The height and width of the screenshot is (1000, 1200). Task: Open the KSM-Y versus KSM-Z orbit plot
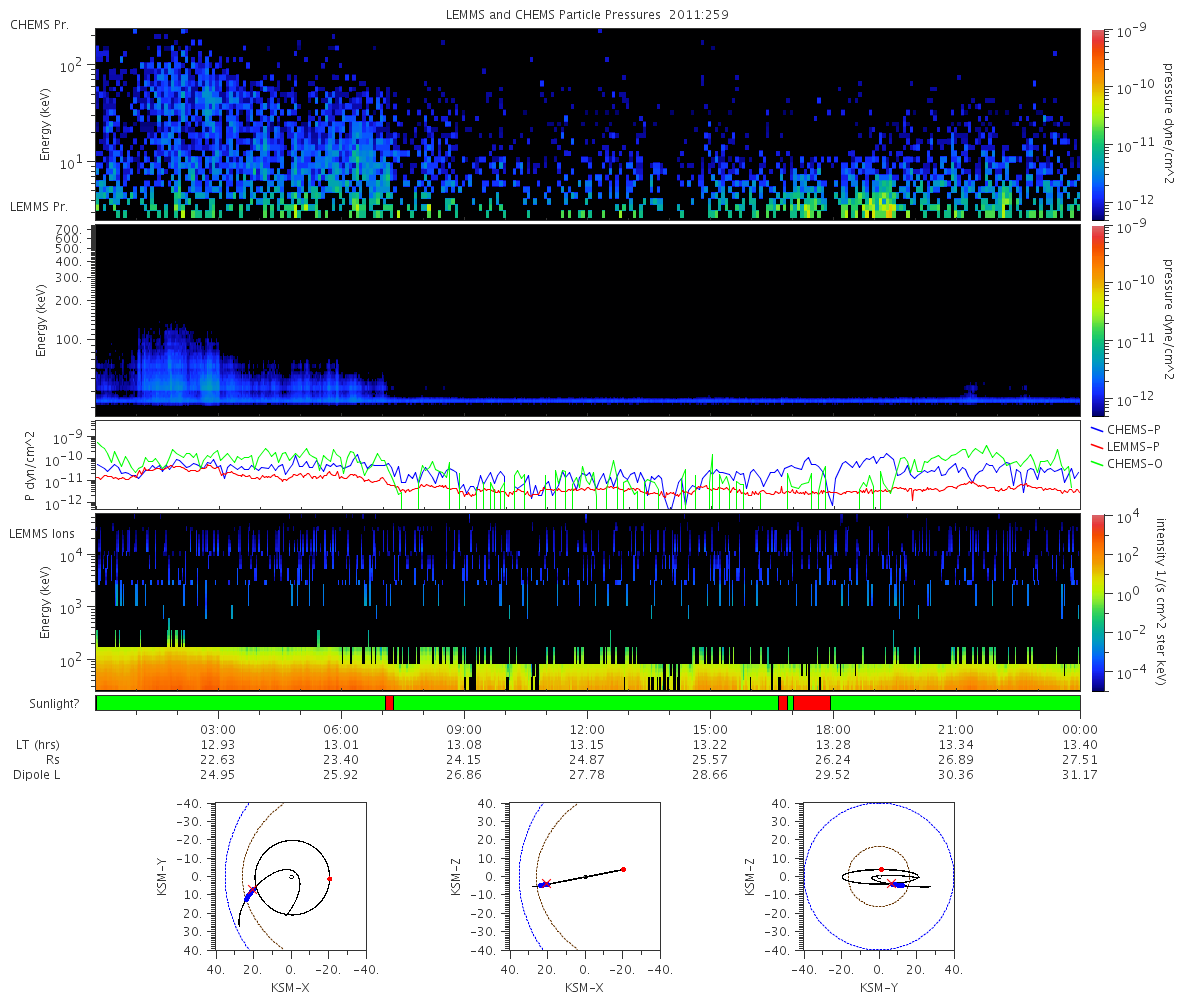[x=879, y=876]
